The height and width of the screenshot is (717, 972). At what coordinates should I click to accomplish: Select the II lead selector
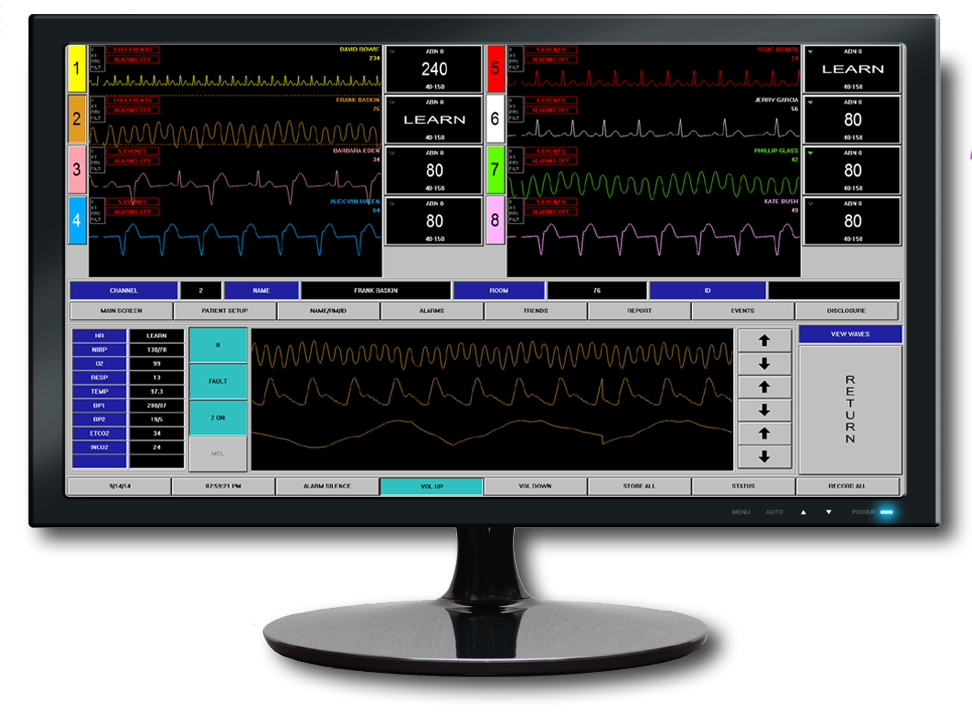point(218,344)
